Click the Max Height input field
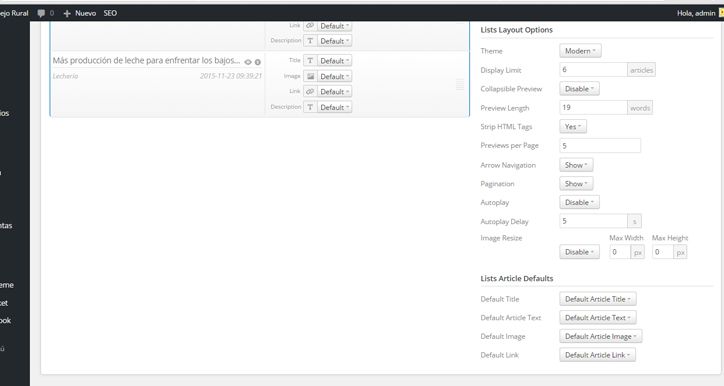This screenshot has height=386, width=724. pyautogui.click(x=663, y=252)
